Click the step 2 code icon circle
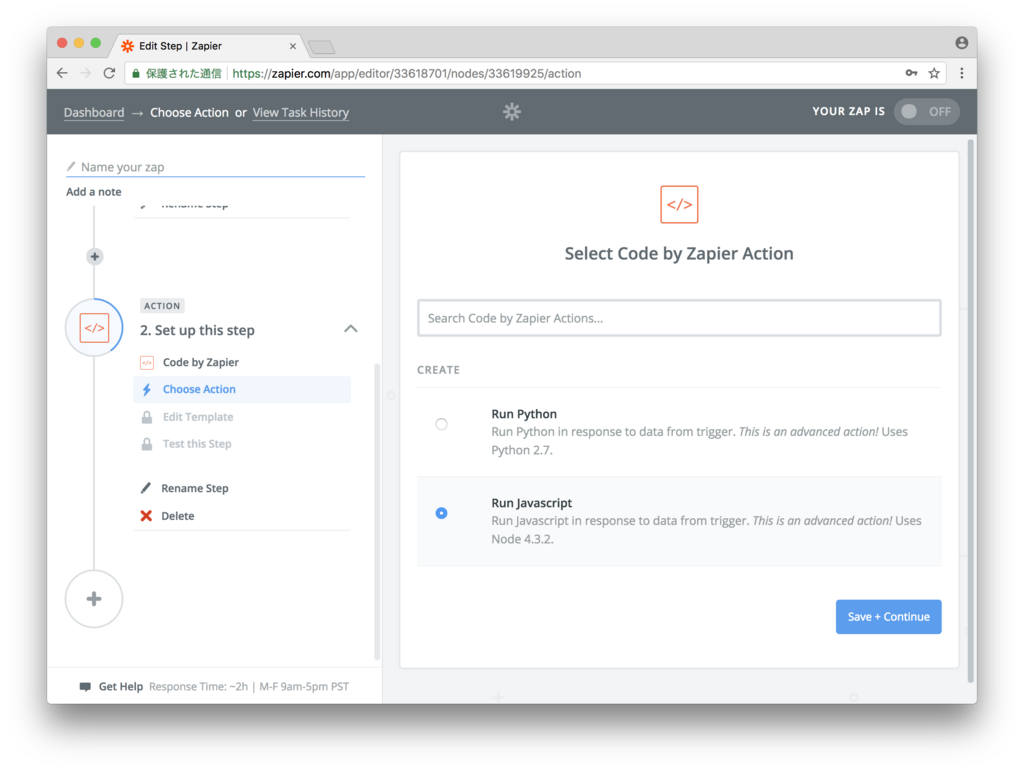 pos(94,328)
